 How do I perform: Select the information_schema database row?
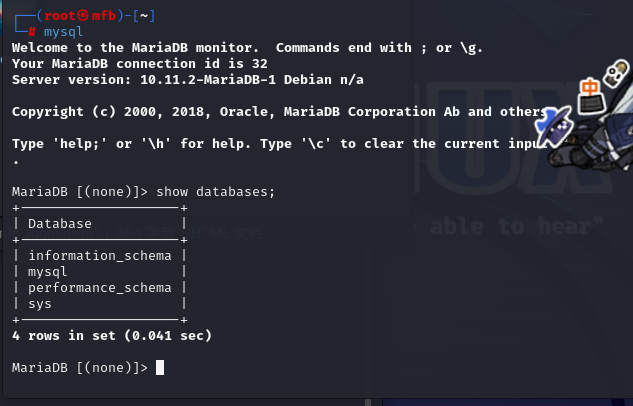coord(100,255)
